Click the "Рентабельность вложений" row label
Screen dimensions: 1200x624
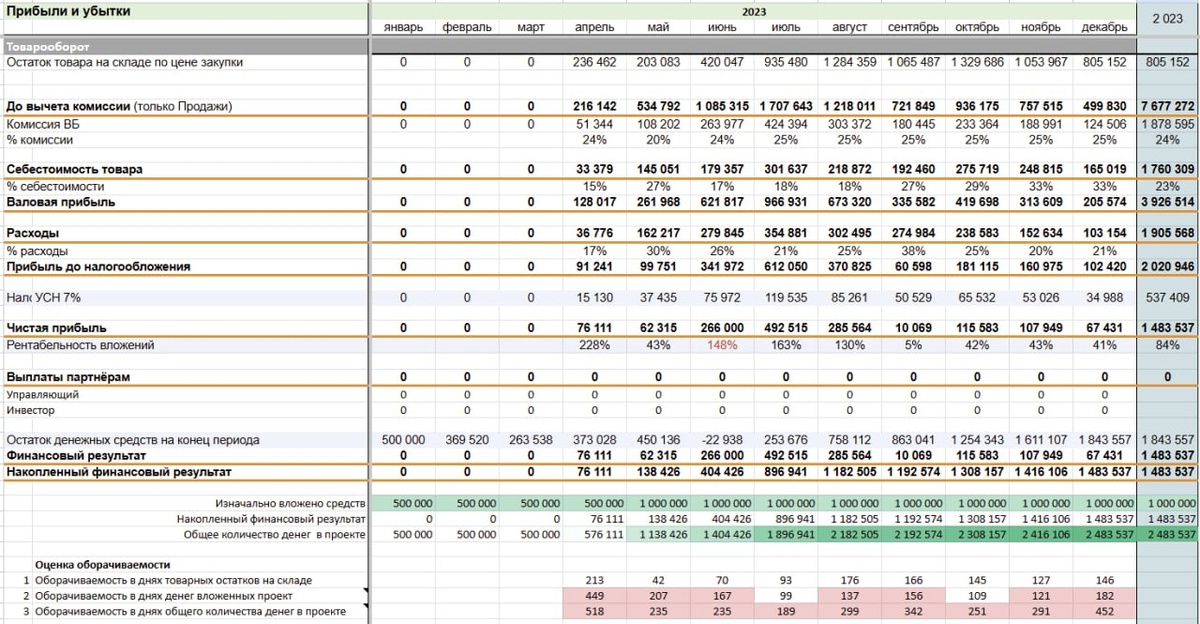coord(82,345)
